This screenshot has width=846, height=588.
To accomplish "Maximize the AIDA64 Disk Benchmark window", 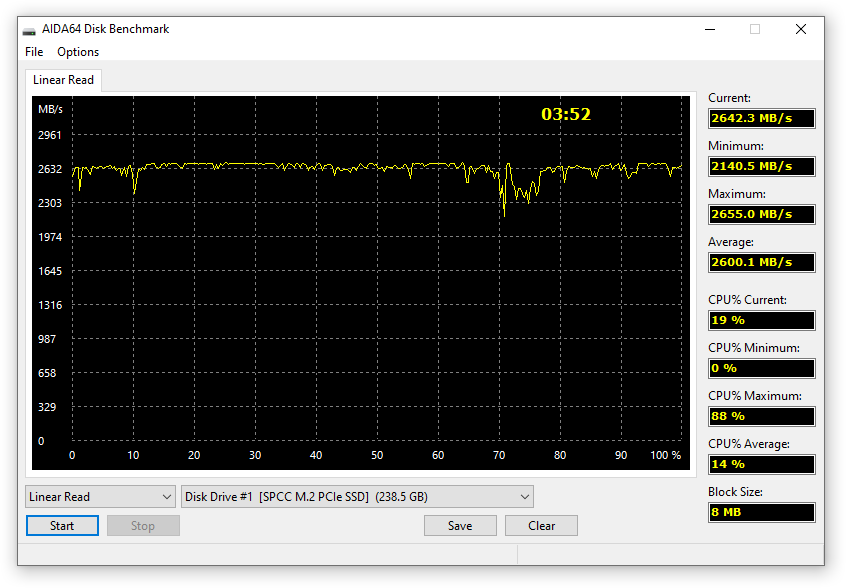I will (755, 30).
